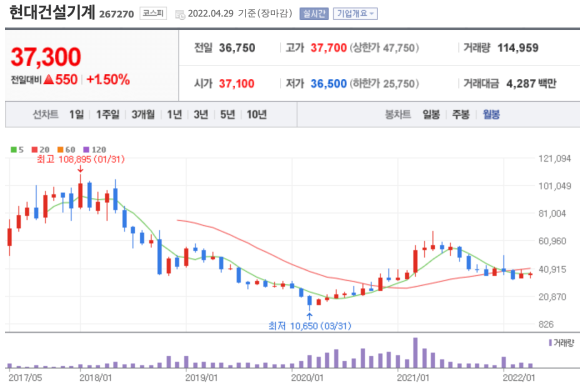Viewport: 580px width, 391px height.
Task: Click the 121,094 y-axis label
Action: tap(554, 159)
